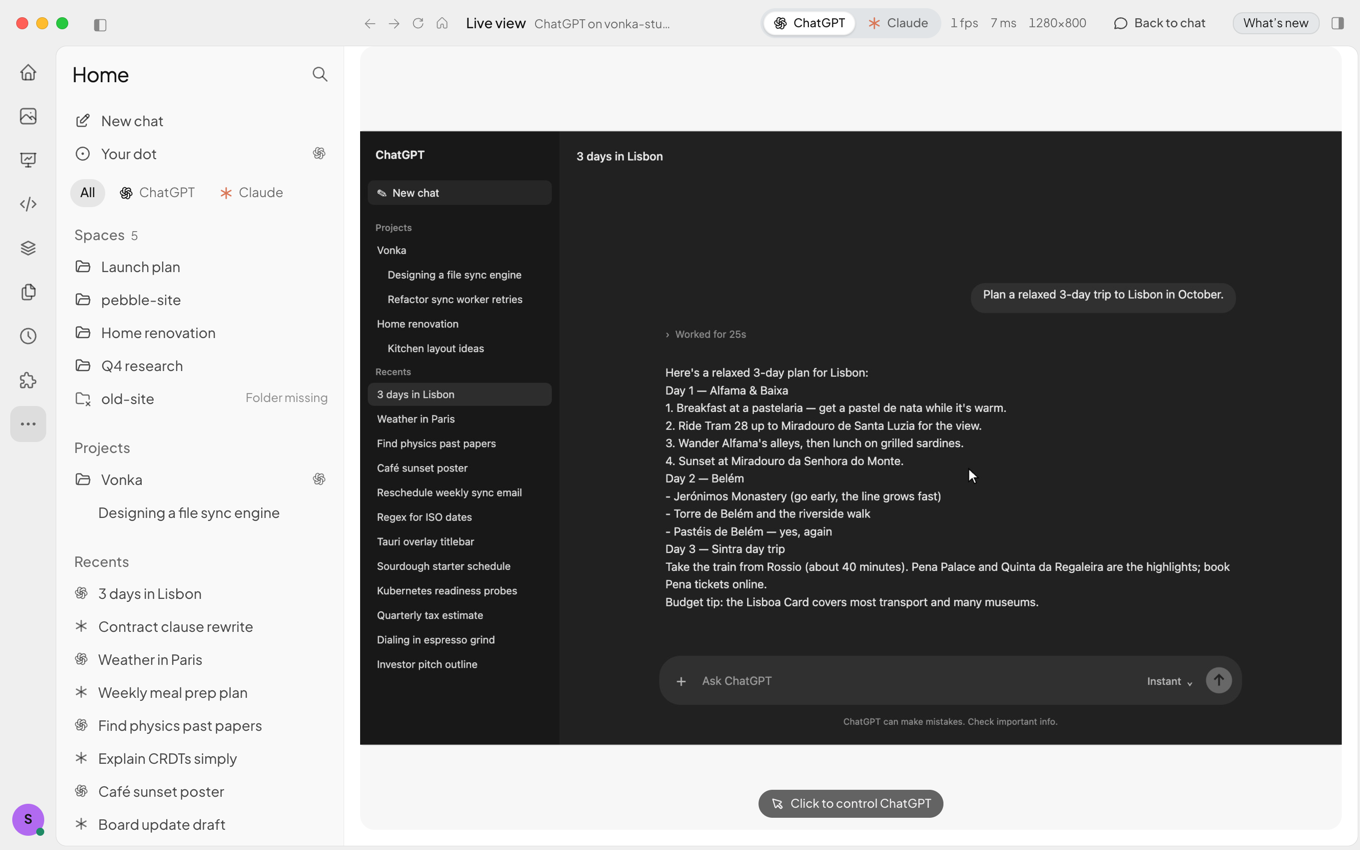
Task: Open the old-site missing folder
Action: [x=201, y=399]
